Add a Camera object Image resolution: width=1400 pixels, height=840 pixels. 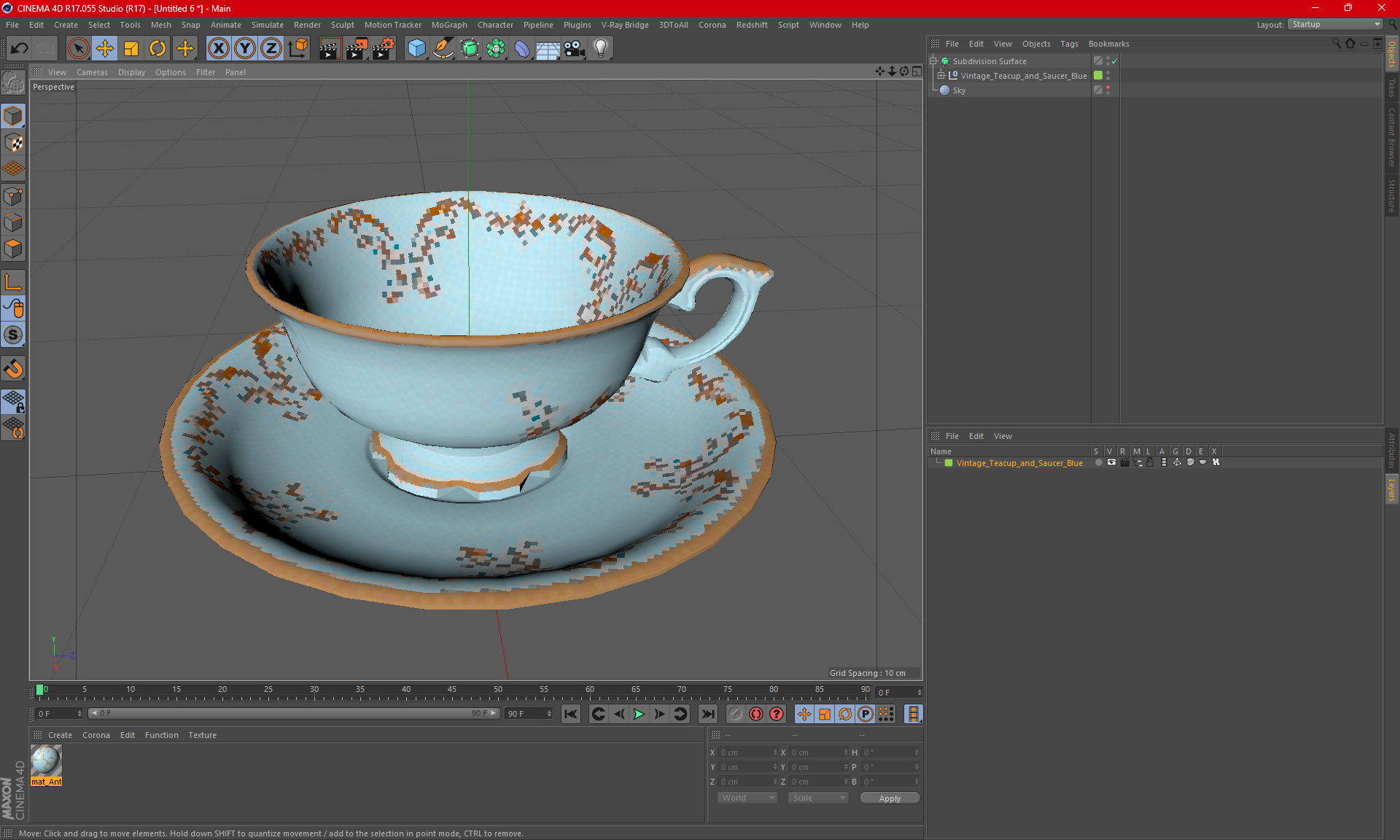575,49
